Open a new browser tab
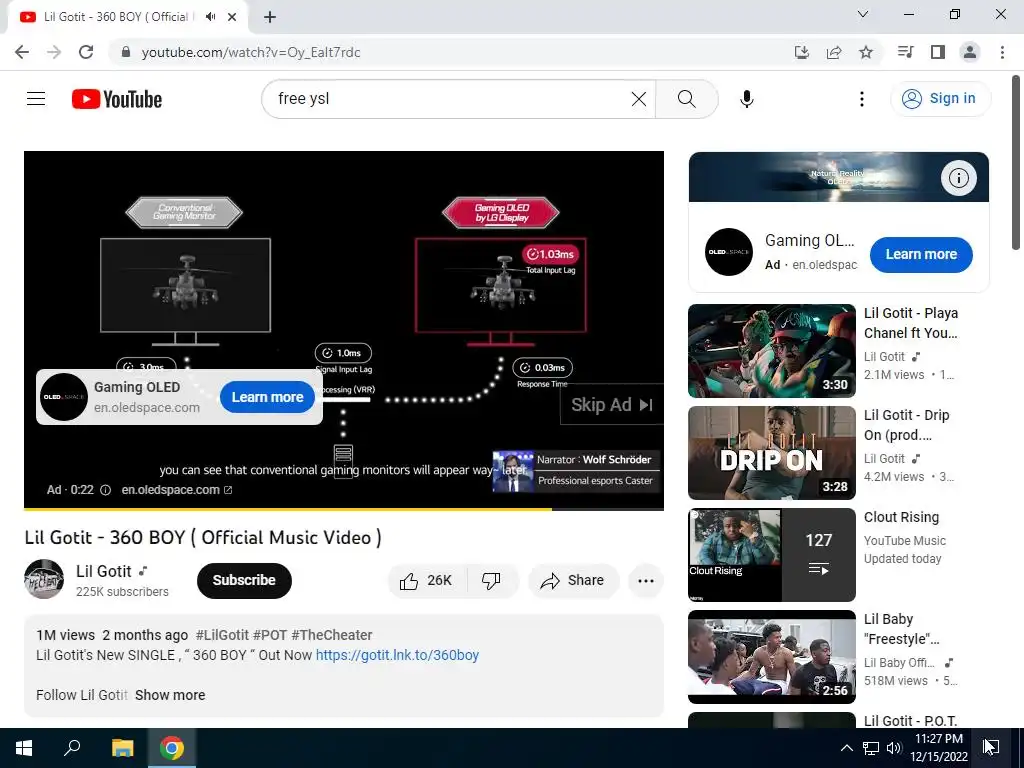 [x=270, y=17]
